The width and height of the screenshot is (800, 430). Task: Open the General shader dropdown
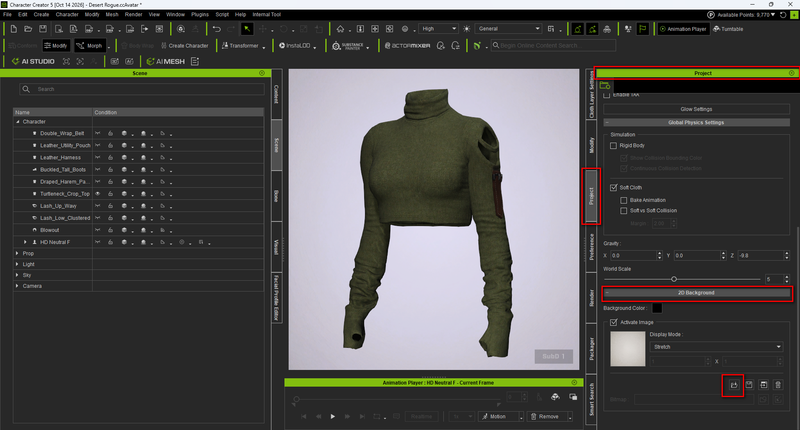tap(508, 29)
